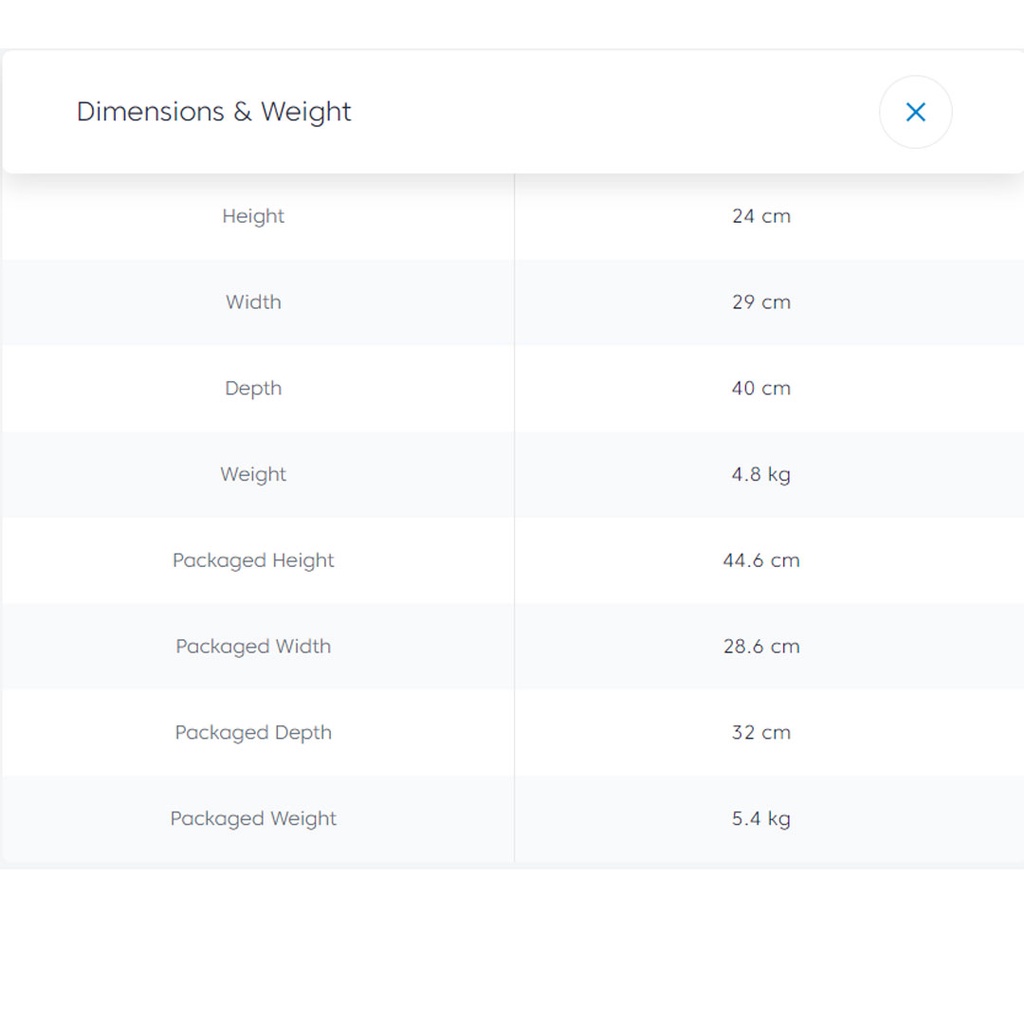Click the Dimensions & Weight heading
This screenshot has height=1024, width=1024.
(214, 111)
